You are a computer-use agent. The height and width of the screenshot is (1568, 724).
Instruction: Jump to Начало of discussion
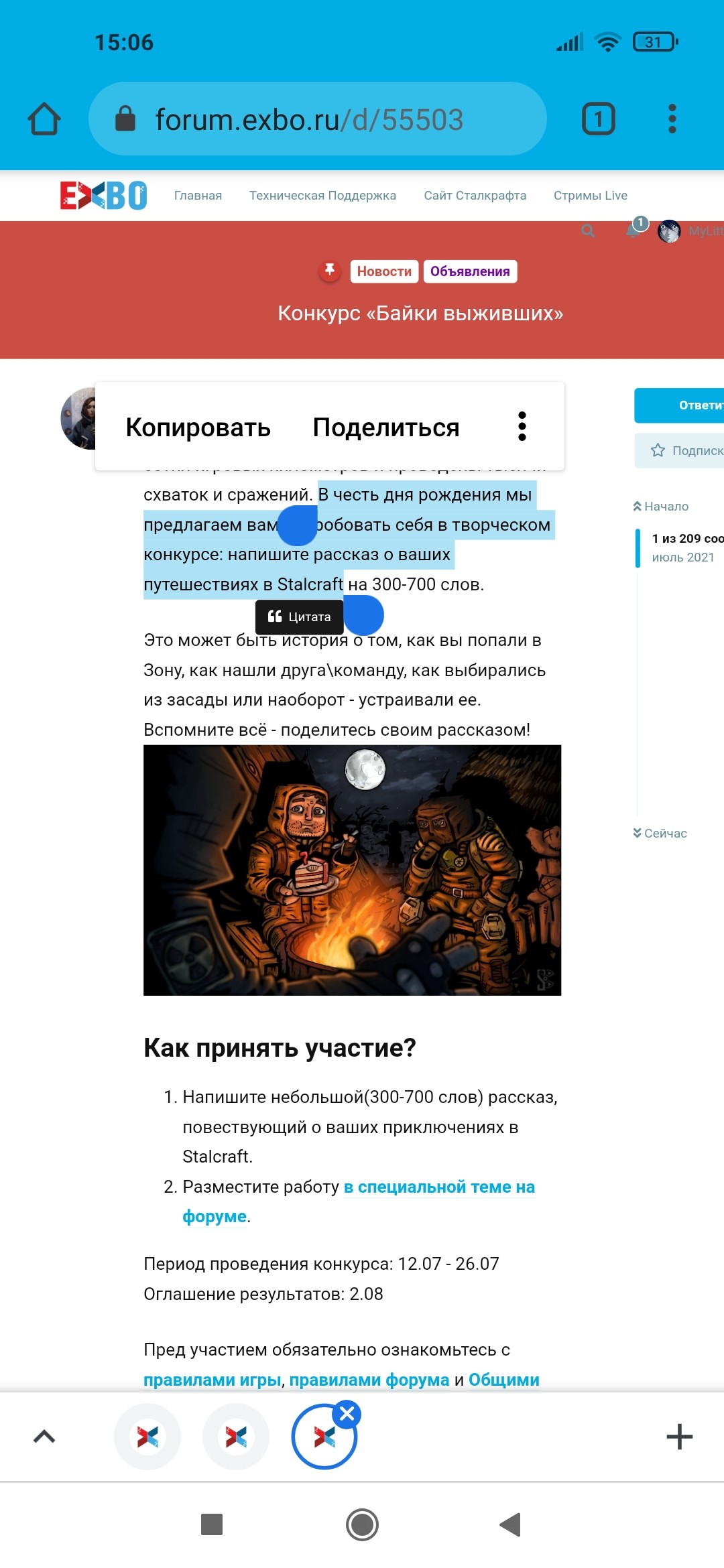coord(661,507)
